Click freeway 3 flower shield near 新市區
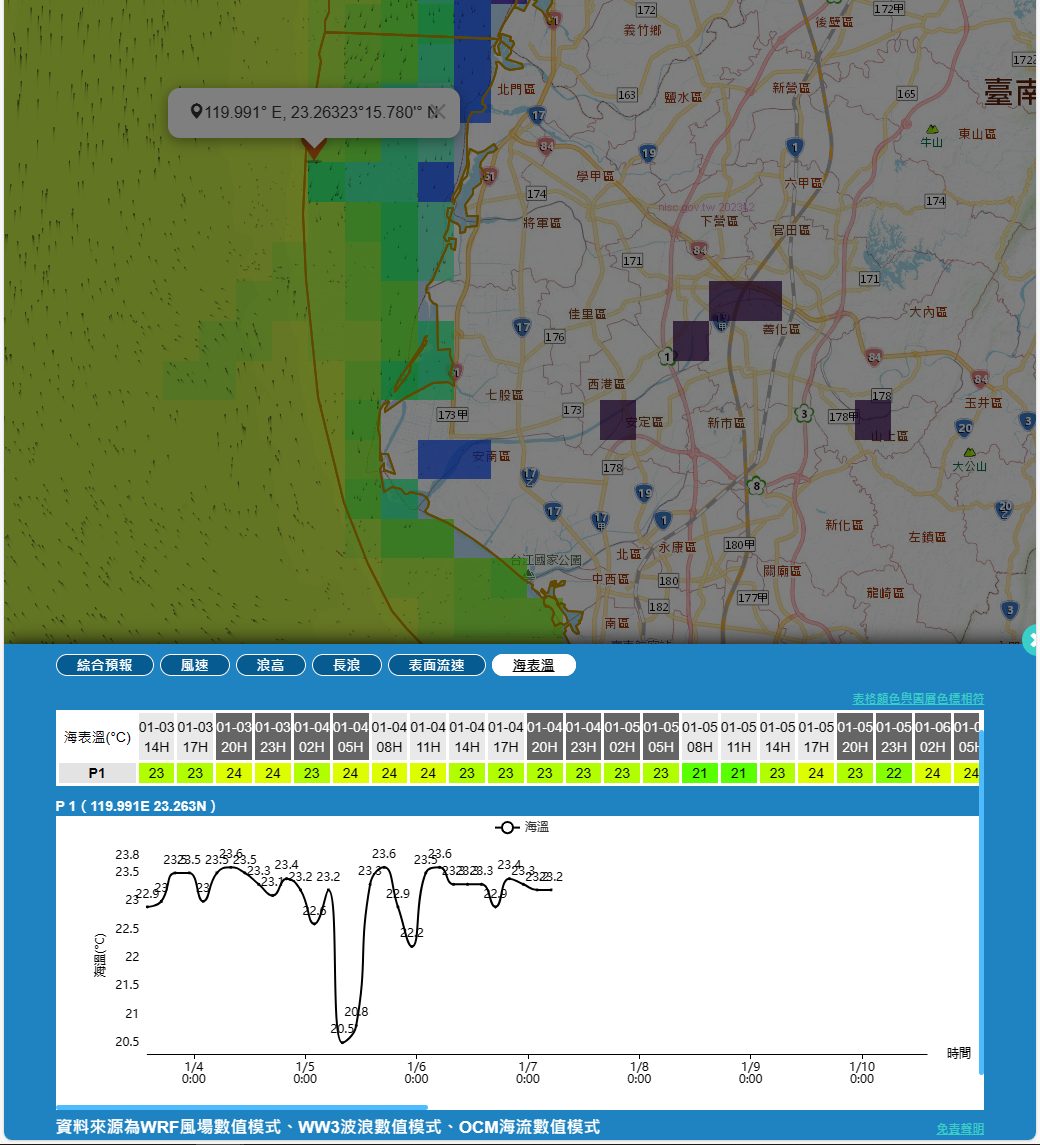 click(x=803, y=413)
